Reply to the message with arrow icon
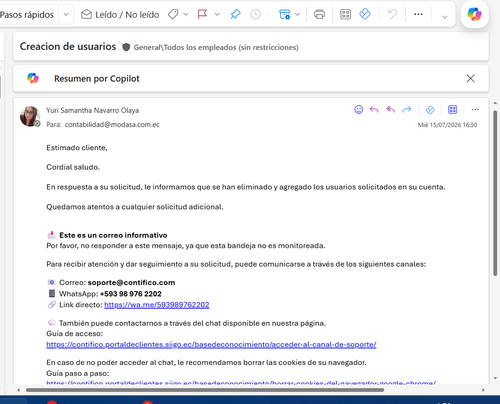The image size is (500, 404). coord(374,110)
